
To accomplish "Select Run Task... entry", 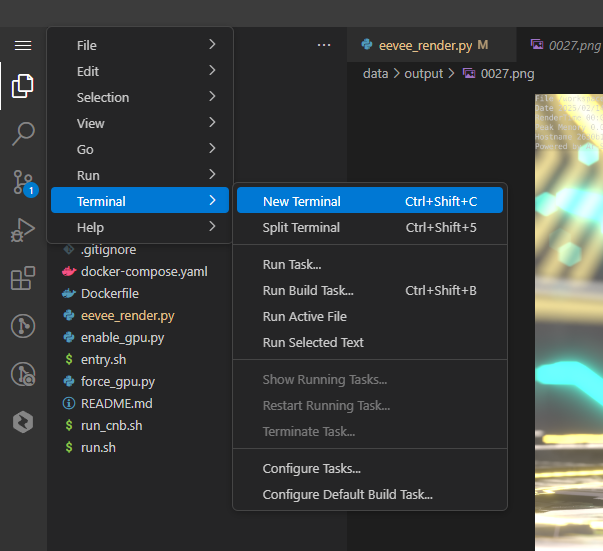I will click(370, 265).
